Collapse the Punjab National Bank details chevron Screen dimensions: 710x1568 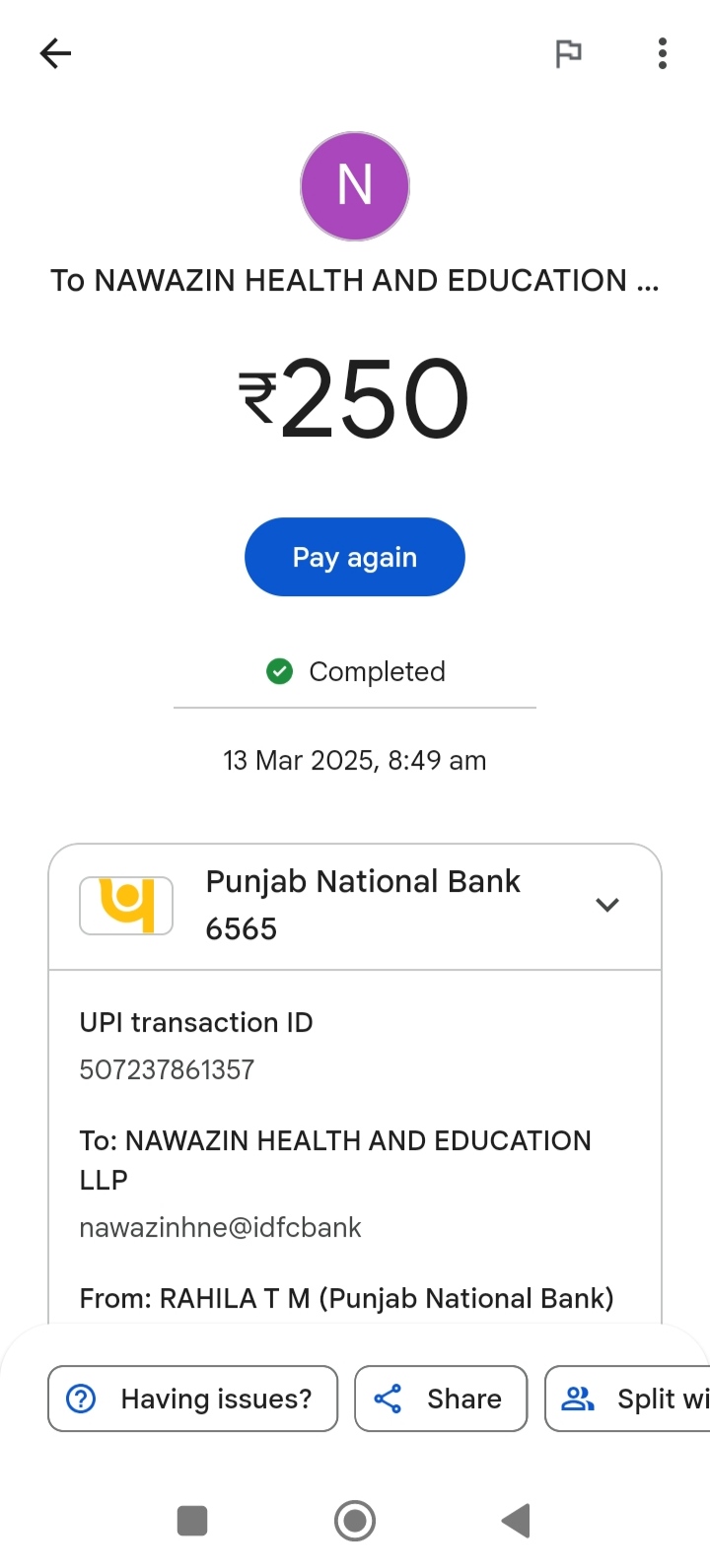click(x=607, y=905)
